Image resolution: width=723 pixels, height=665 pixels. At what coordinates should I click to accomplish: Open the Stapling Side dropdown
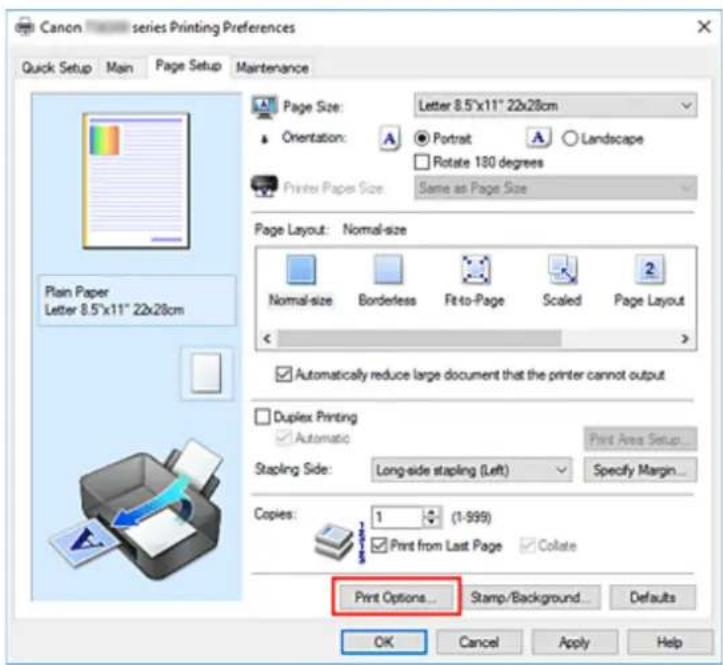click(471, 470)
